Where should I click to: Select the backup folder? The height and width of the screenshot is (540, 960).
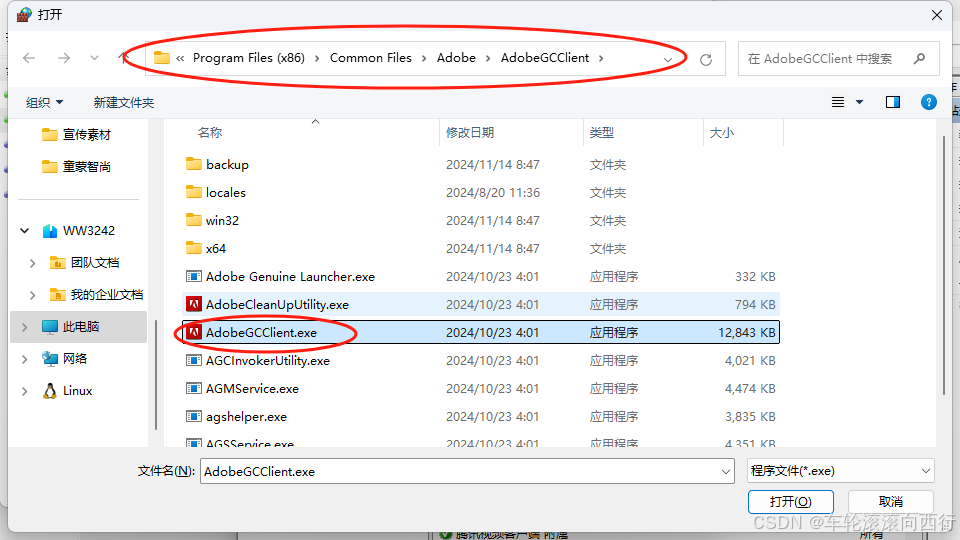481,164
